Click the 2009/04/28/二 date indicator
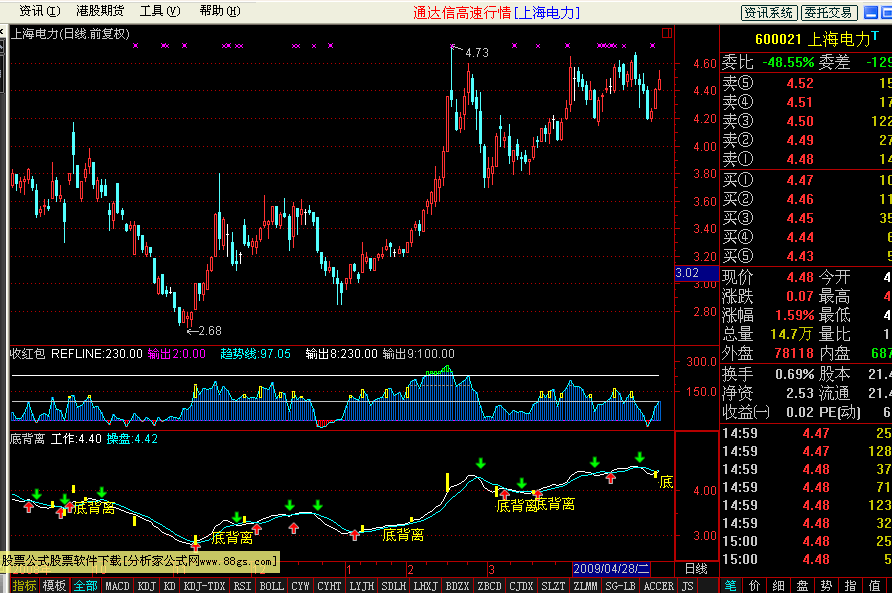Viewport: 892px width, 593px height. pos(612,569)
